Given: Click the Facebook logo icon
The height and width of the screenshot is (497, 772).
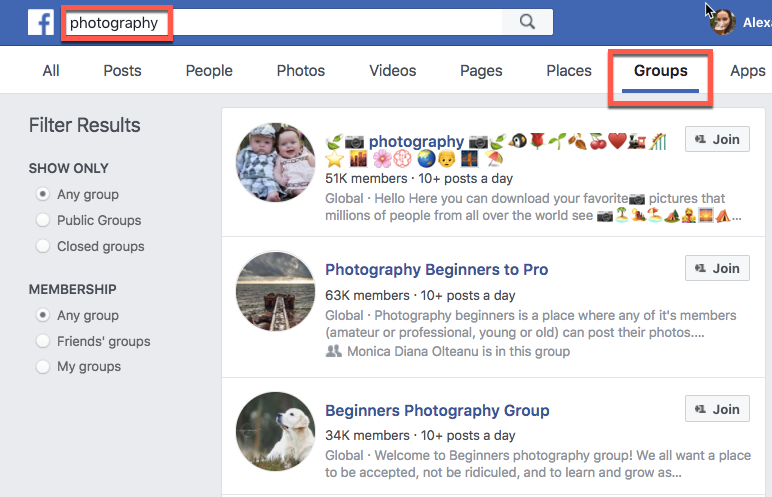Looking at the screenshot, I should pos(41,23).
